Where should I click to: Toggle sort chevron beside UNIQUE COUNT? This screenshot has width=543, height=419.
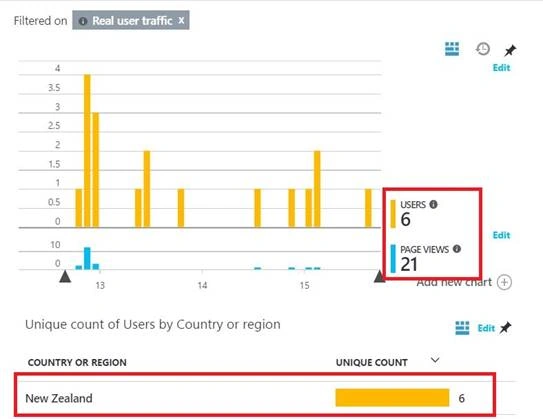click(435, 360)
